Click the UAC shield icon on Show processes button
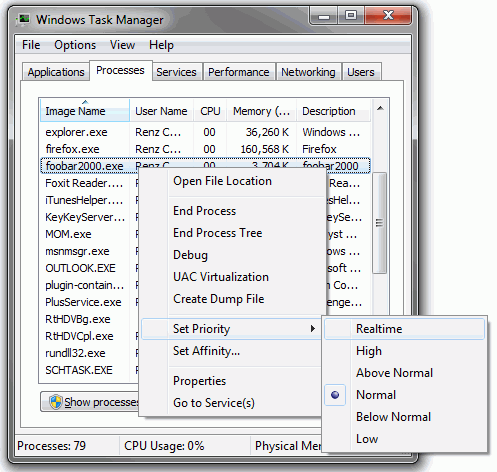Image resolution: width=497 pixels, height=472 pixels. 56,402
